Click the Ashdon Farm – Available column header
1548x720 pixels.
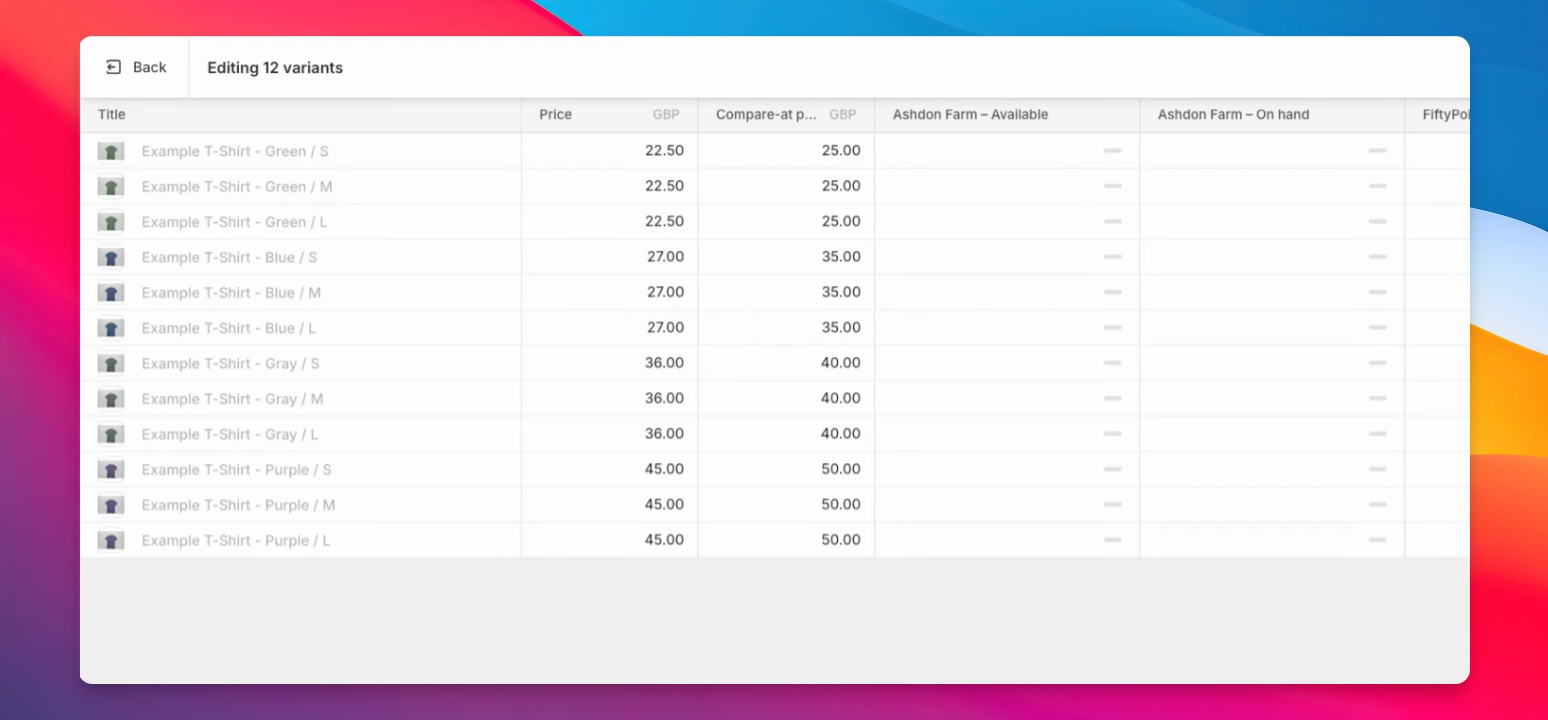point(1007,115)
